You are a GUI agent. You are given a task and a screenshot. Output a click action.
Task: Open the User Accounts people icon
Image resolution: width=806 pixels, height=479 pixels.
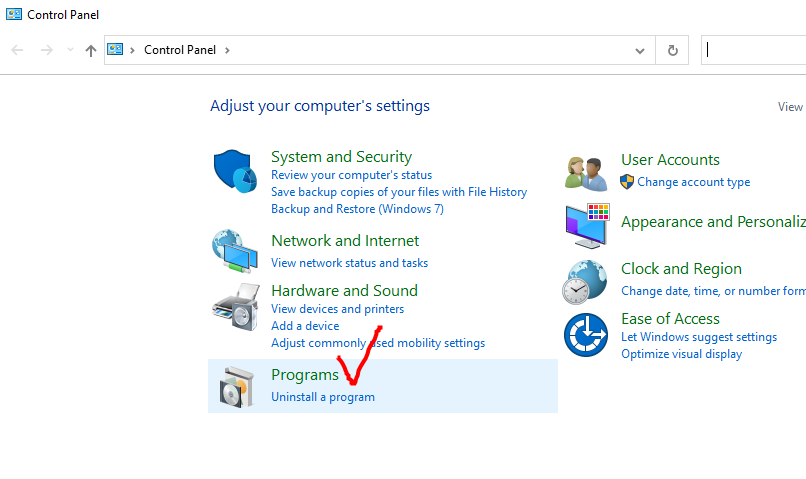pos(585,174)
